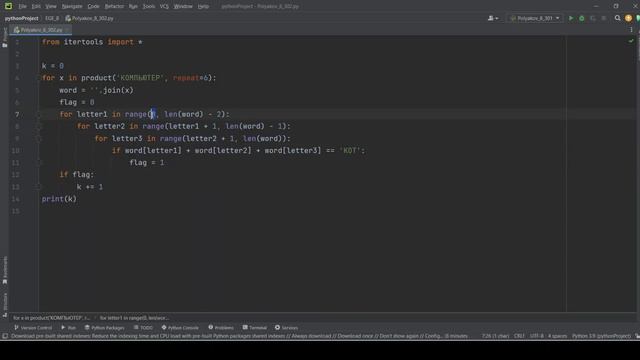Open the Project tool window sidebar

click(x=4, y=37)
